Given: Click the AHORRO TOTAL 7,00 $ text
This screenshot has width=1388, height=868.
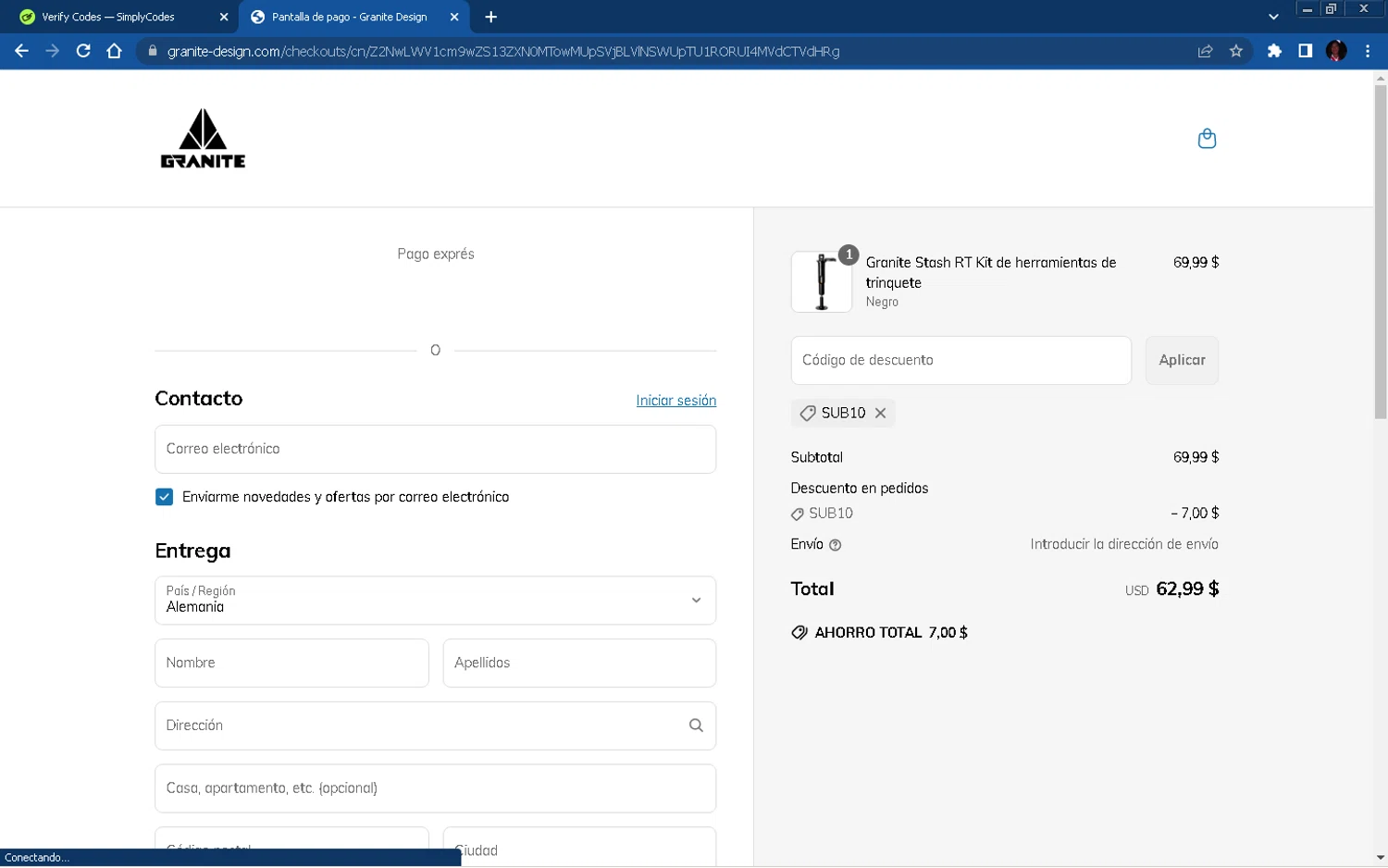Looking at the screenshot, I should click(891, 633).
